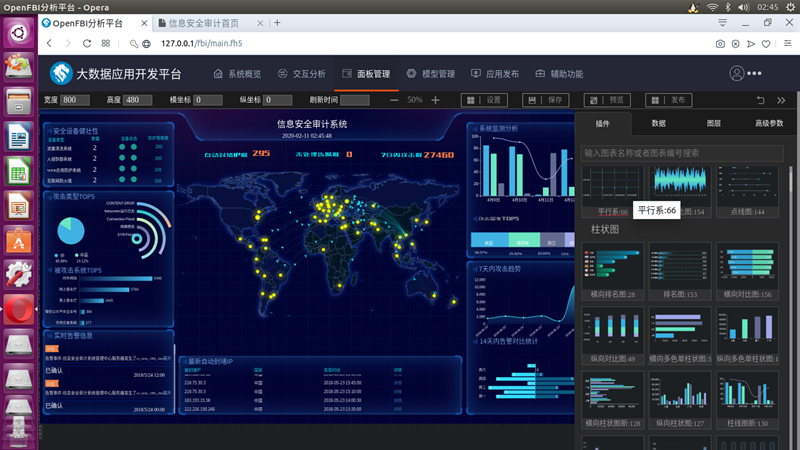Select the 横向排名图:28 chart thumbnail
800x450 pixels.
(x=613, y=271)
